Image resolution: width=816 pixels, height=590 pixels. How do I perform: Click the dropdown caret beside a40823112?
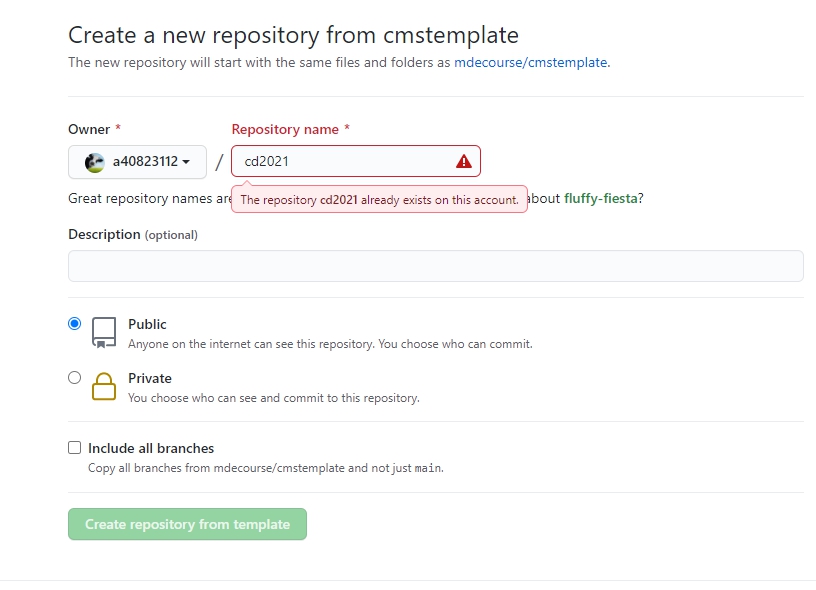point(186,162)
